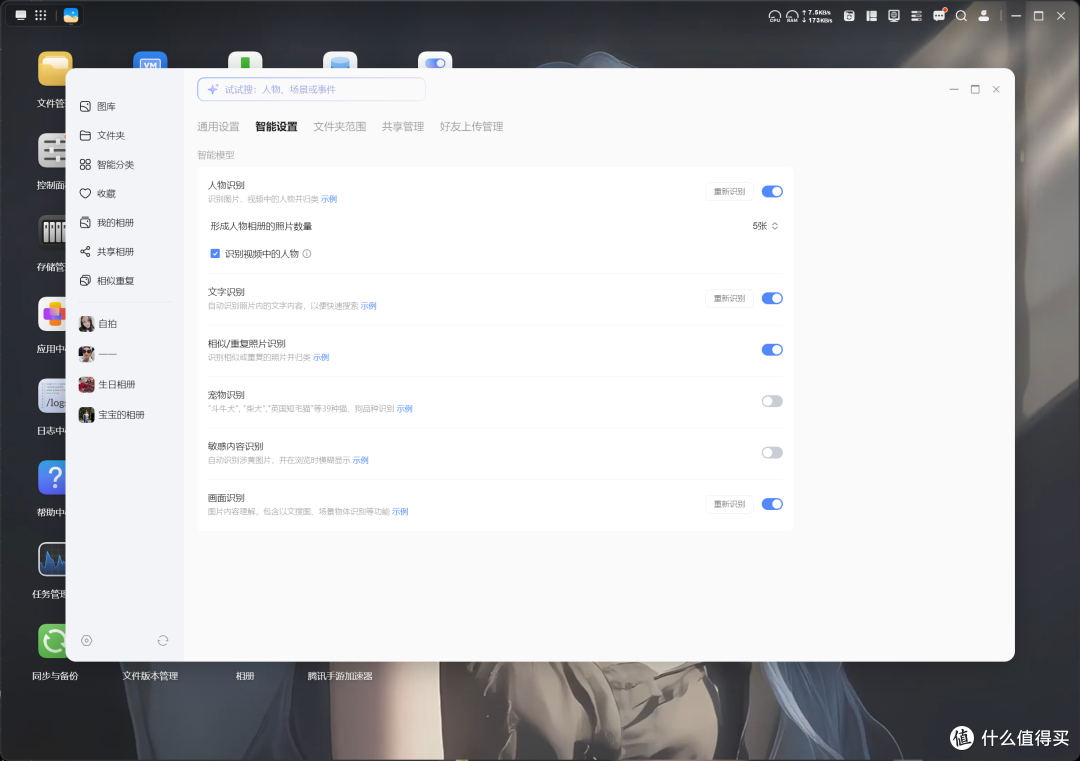This screenshot has height=761, width=1080.
Task: Open the 示例 link under 文字识别
Action: click(x=368, y=306)
